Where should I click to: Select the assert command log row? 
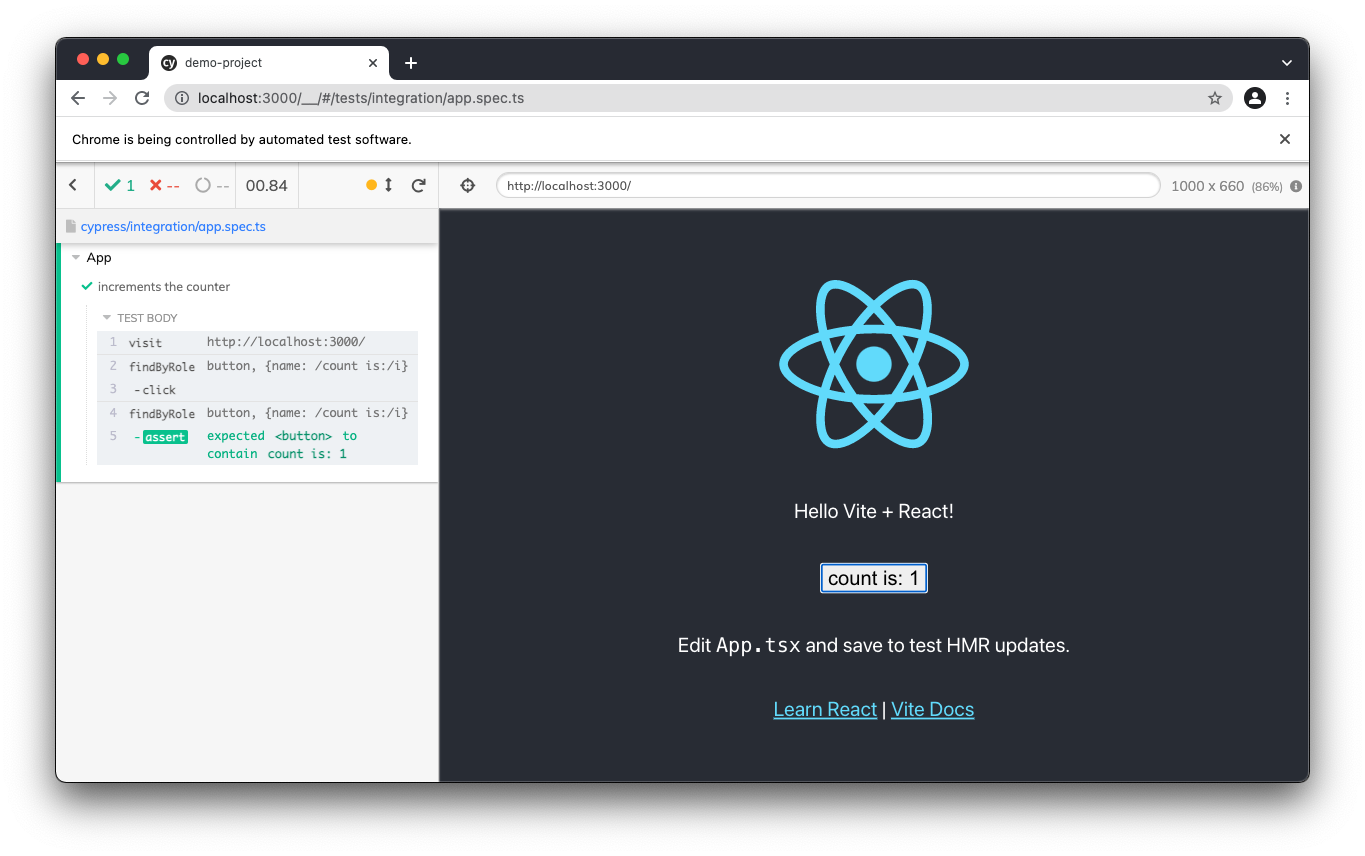[257, 445]
